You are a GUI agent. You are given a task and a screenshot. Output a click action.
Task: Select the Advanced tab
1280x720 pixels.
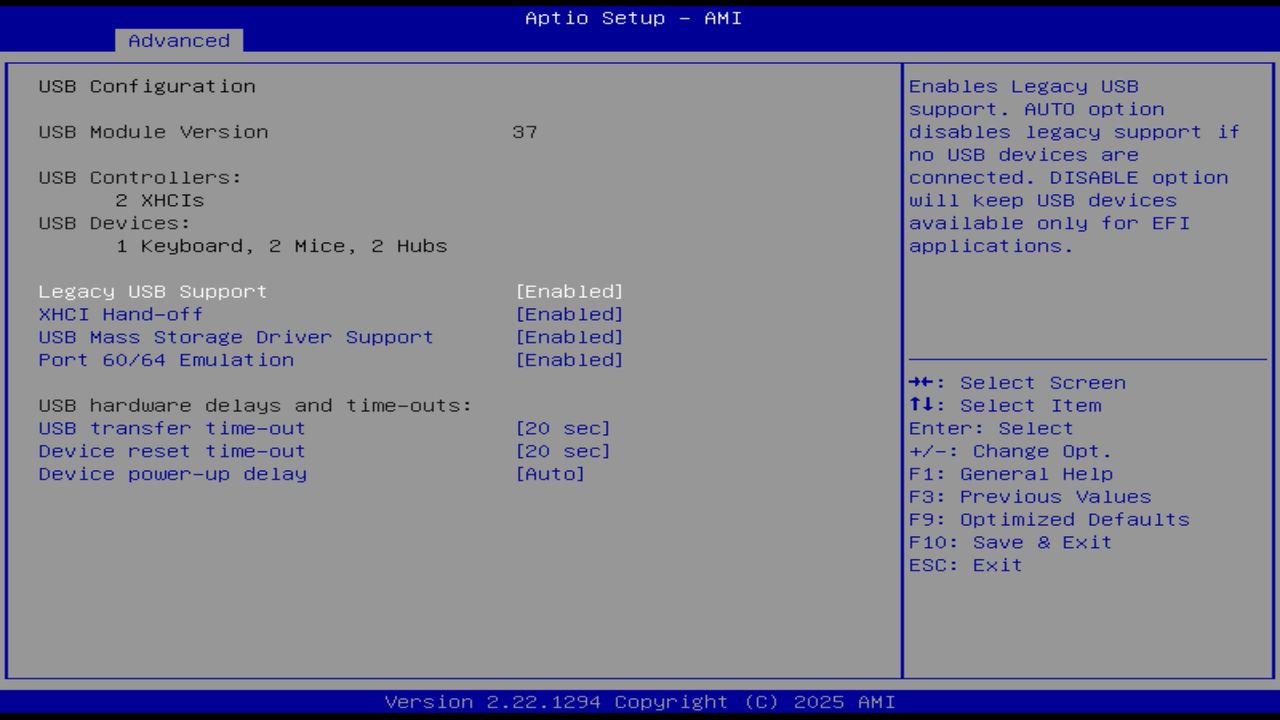(x=178, y=40)
